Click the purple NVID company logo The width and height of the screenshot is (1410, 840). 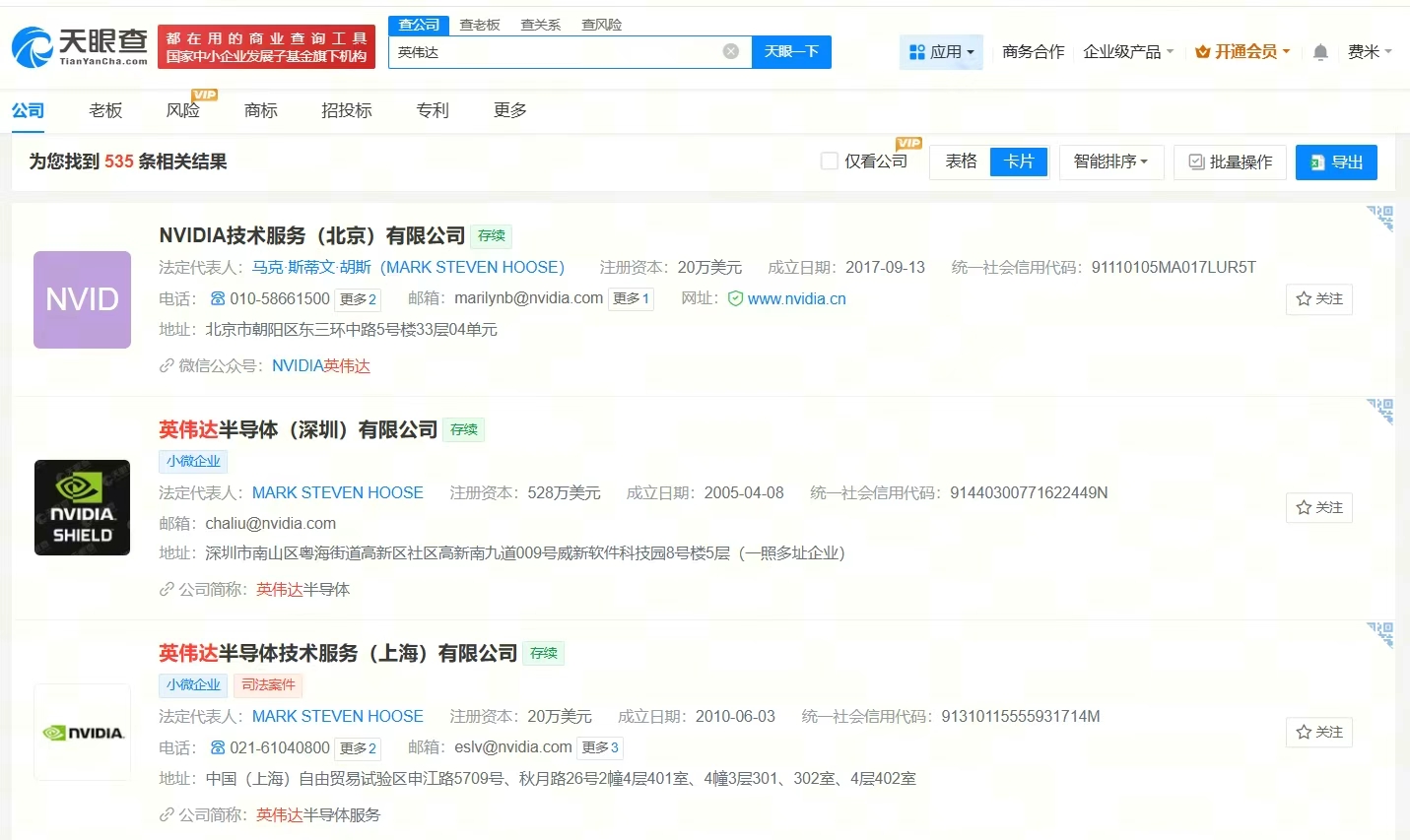click(82, 299)
